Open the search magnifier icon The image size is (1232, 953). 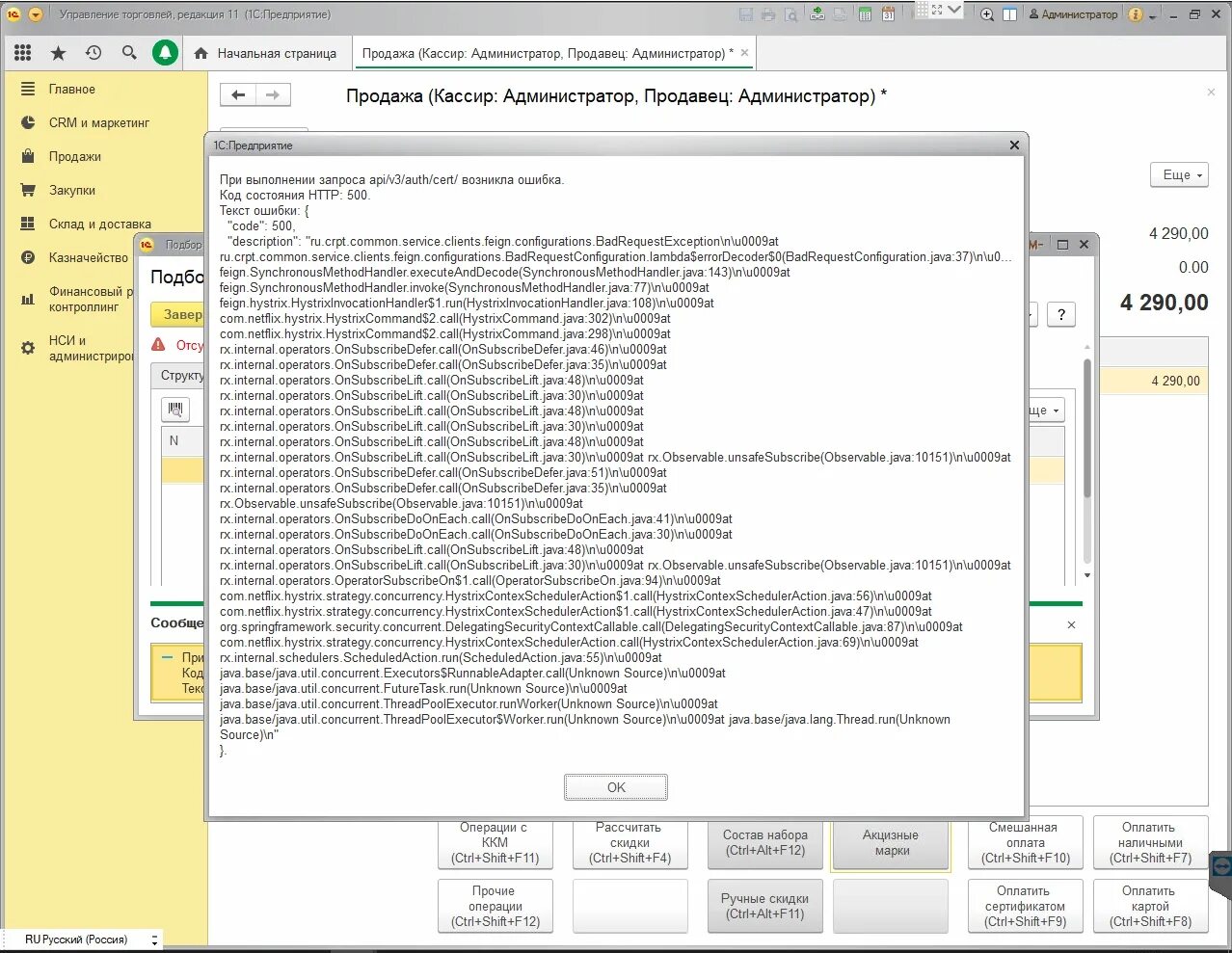[x=129, y=53]
